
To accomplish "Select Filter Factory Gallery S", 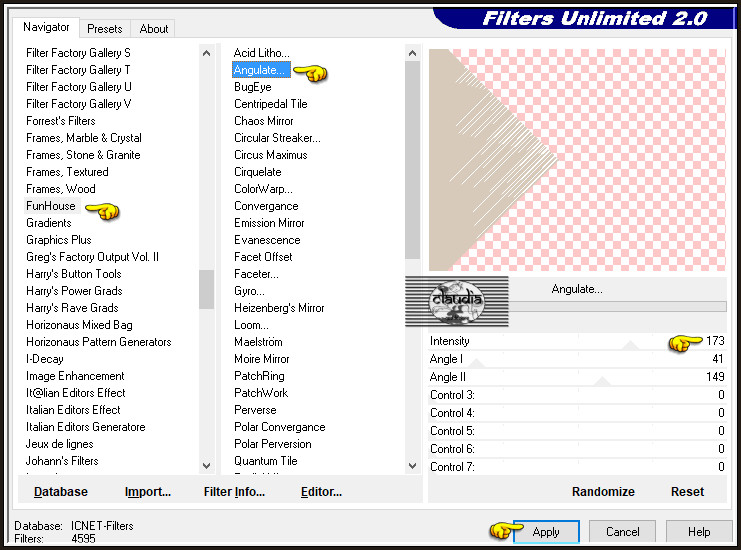I will (x=78, y=53).
